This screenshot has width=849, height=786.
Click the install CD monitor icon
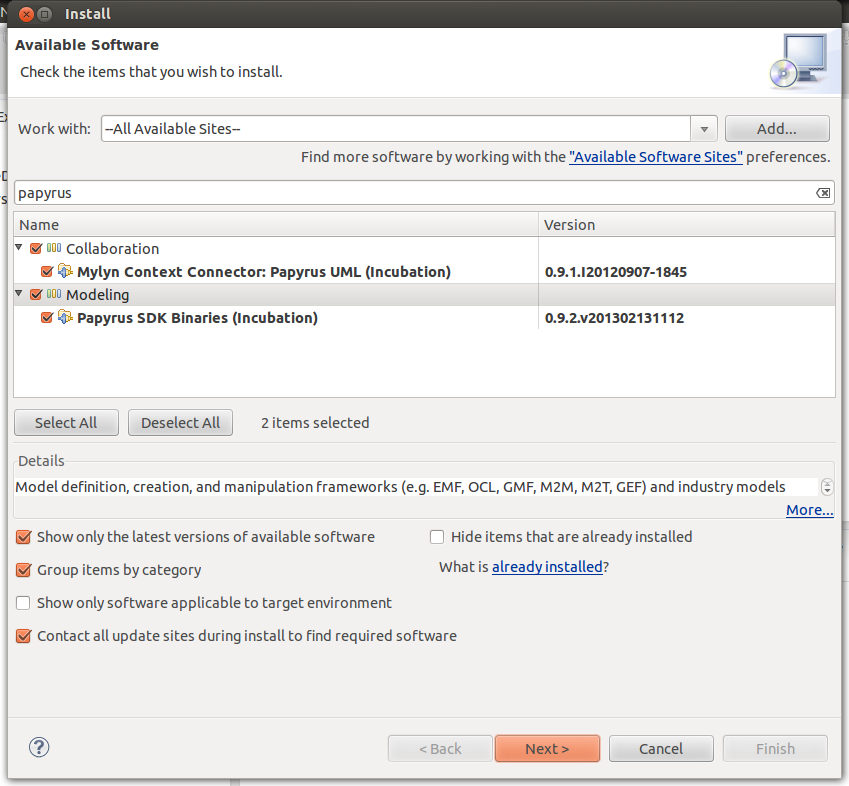(799, 60)
